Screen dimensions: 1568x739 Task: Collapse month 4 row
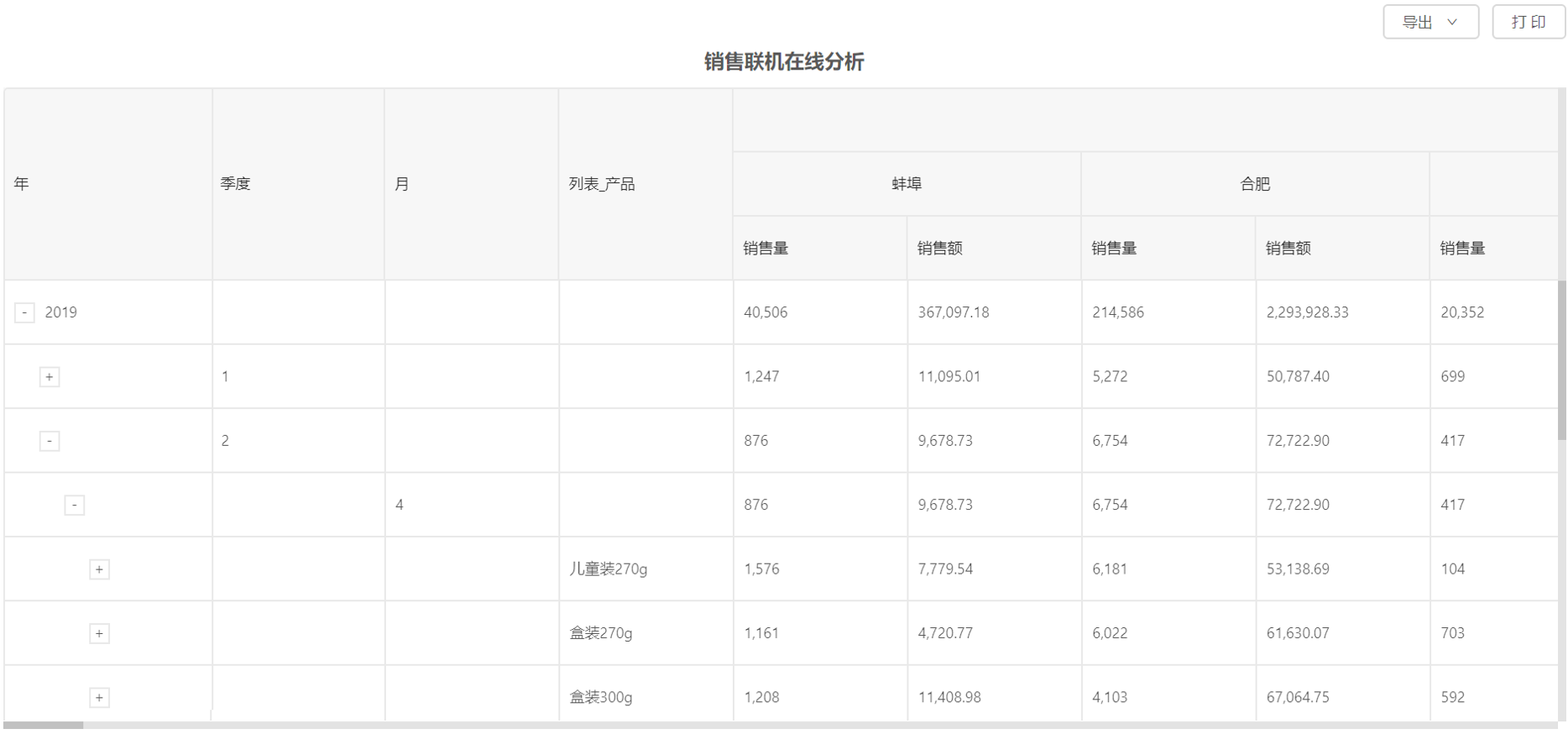75,506
